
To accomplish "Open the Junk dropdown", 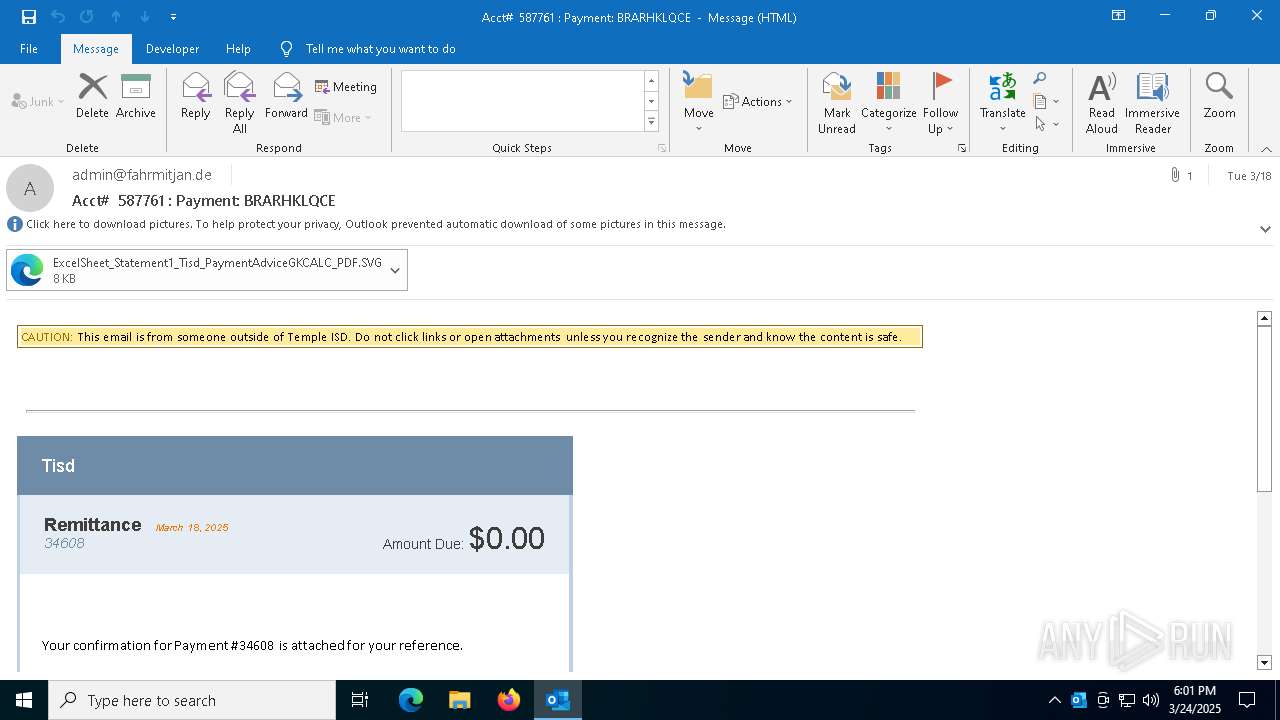I will (x=38, y=101).
